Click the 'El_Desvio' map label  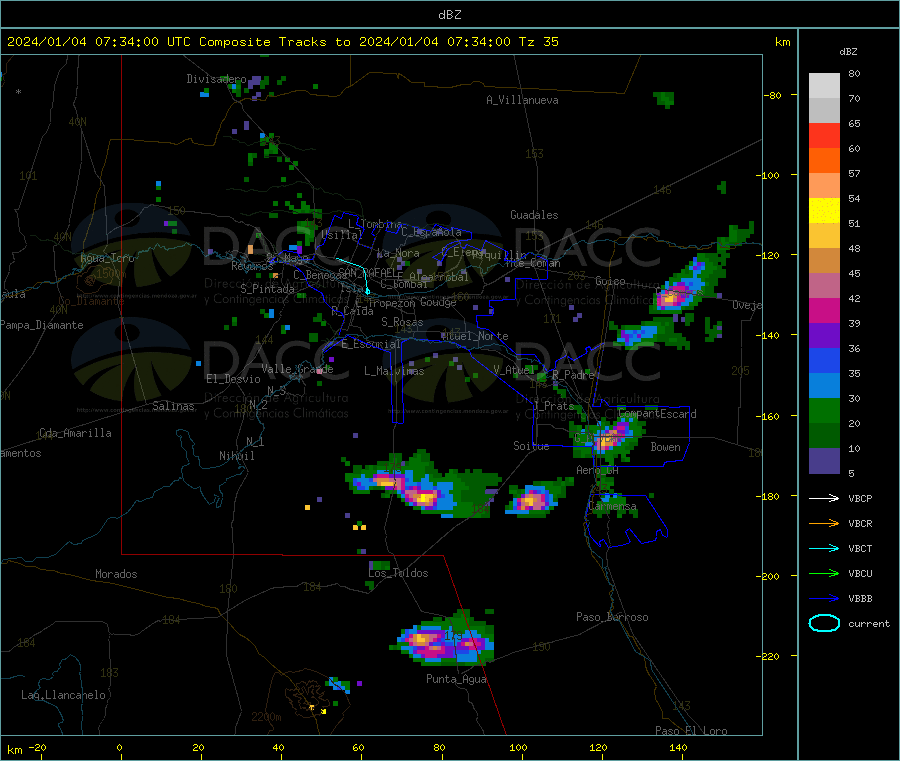point(233,379)
